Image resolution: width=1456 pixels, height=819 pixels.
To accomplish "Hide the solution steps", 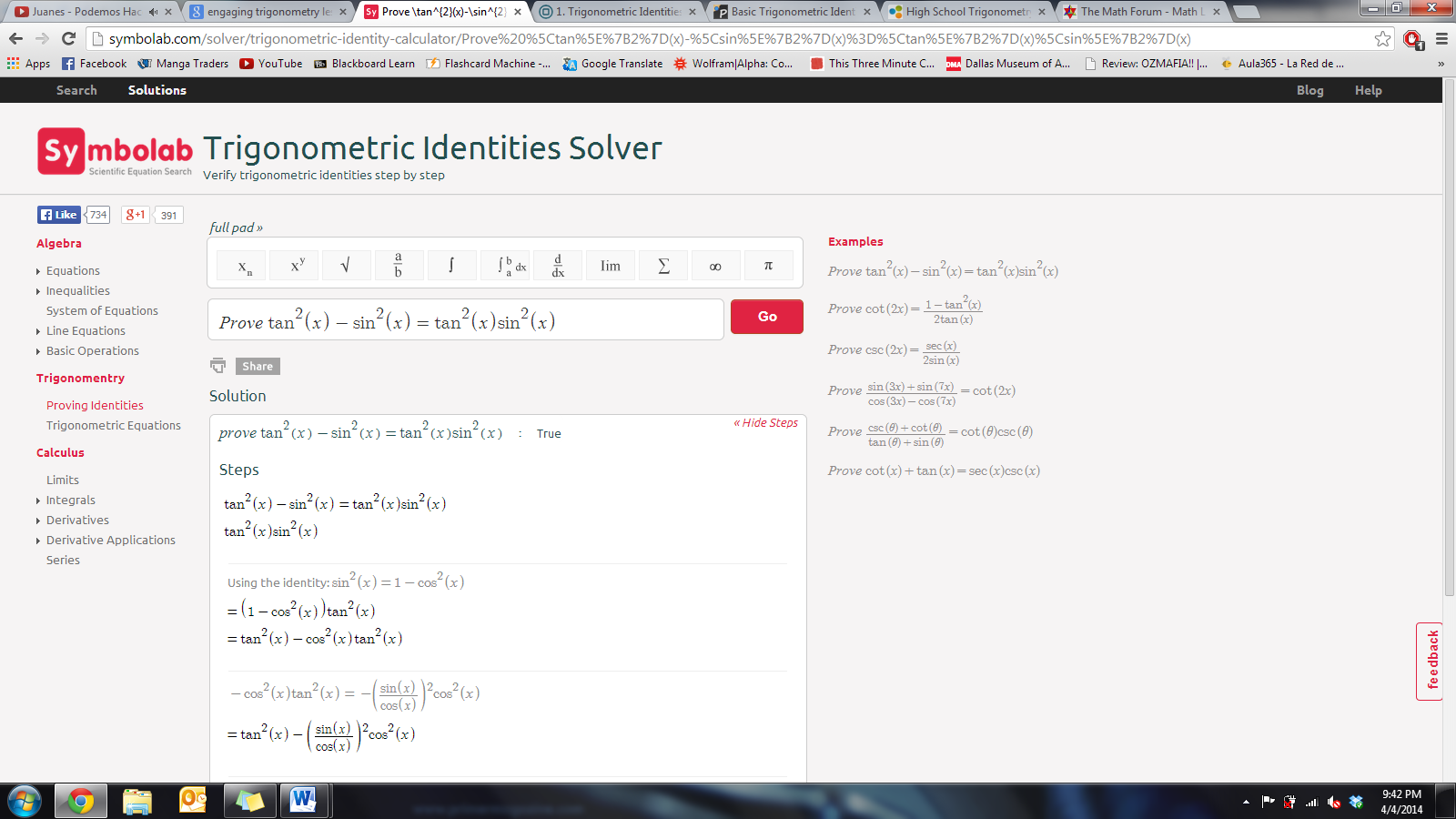I will tap(766, 423).
